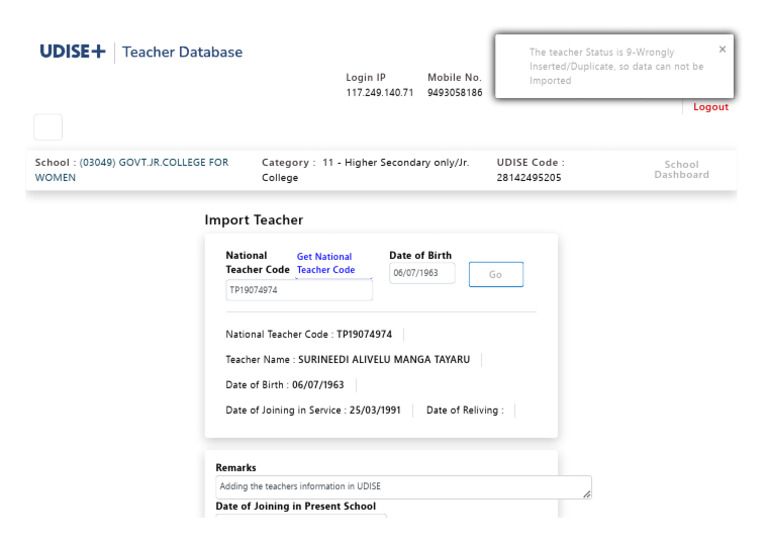Click the UDISE+ logo
The height and width of the screenshot is (543, 768).
point(72,51)
